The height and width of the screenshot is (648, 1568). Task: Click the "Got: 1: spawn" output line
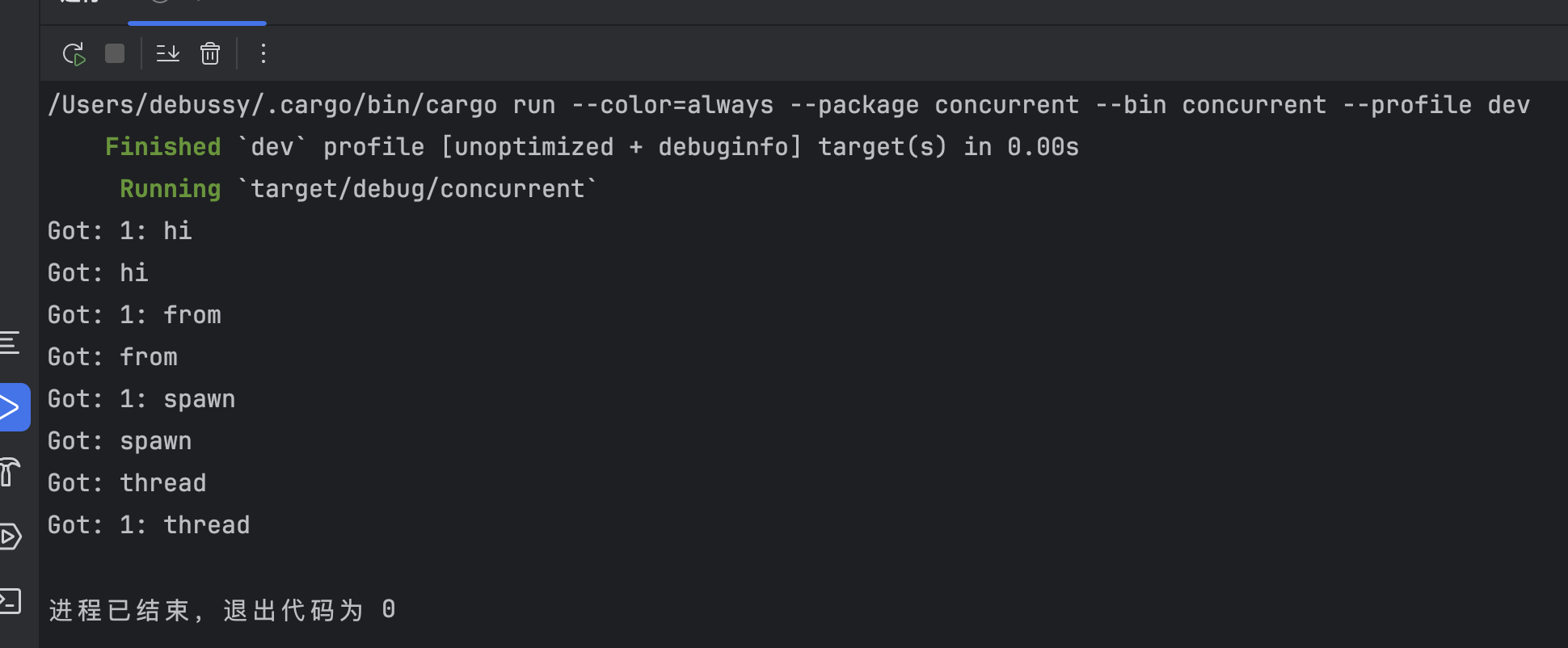pos(141,399)
